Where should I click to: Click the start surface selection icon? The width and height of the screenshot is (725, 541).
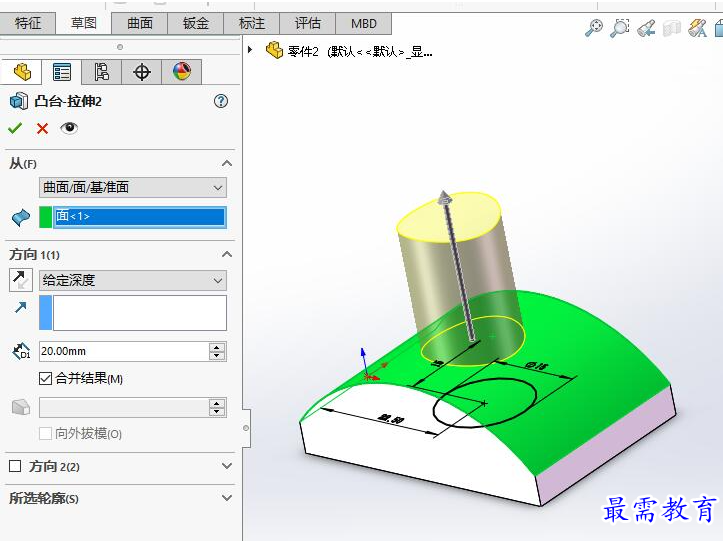point(21,217)
